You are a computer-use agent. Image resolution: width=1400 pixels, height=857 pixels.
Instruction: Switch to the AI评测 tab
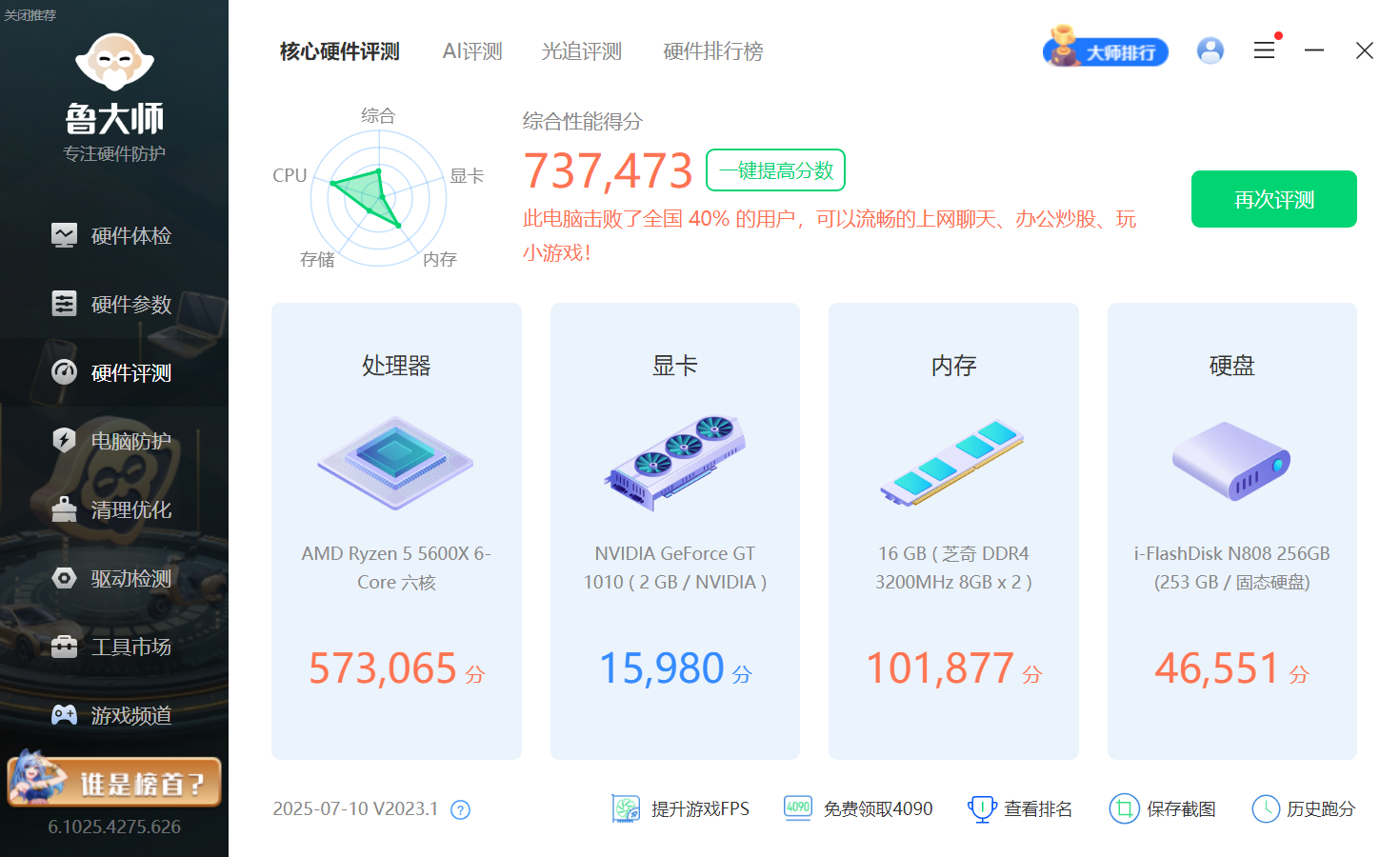coord(472,51)
